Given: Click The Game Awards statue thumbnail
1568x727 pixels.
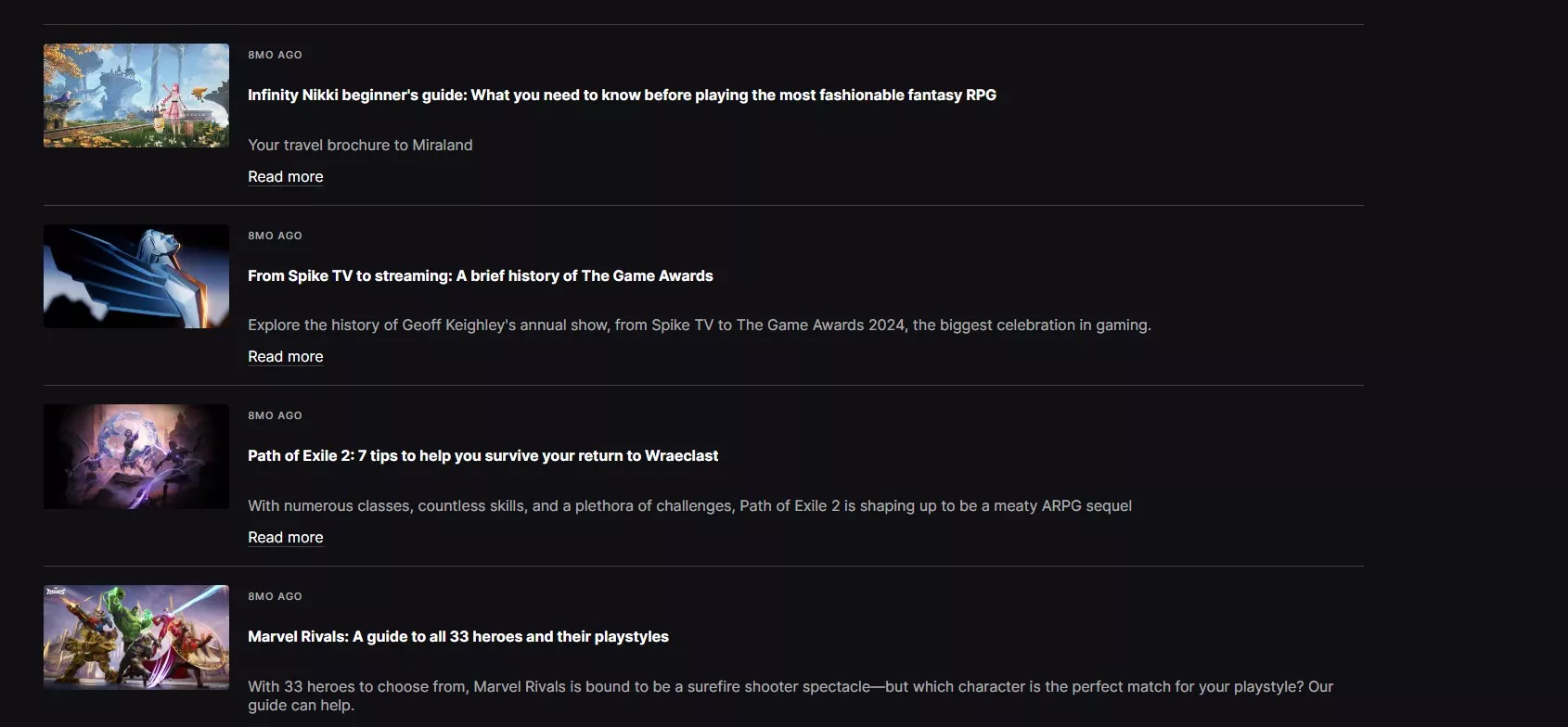Looking at the screenshot, I should pyautogui.click(x=135, y=276).
